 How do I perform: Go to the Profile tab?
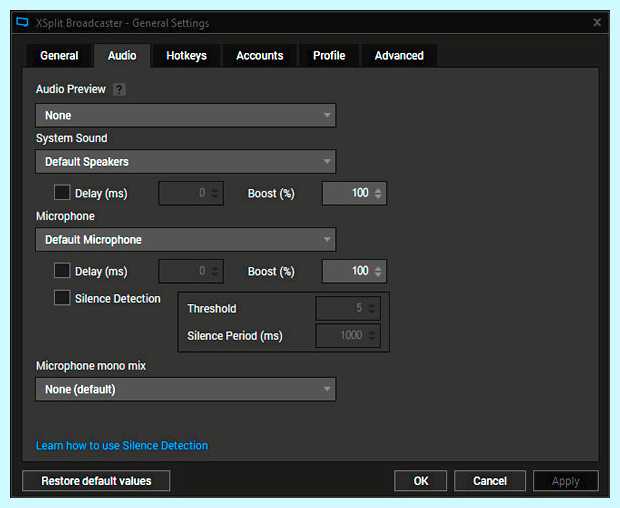pyautogui.click(x=329, y=56)
